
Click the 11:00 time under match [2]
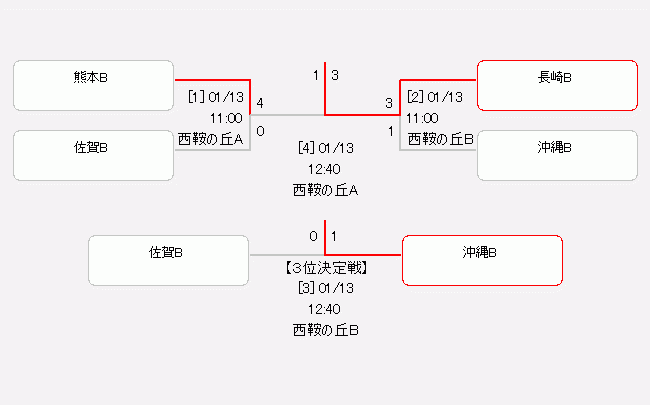click(422, 118)
